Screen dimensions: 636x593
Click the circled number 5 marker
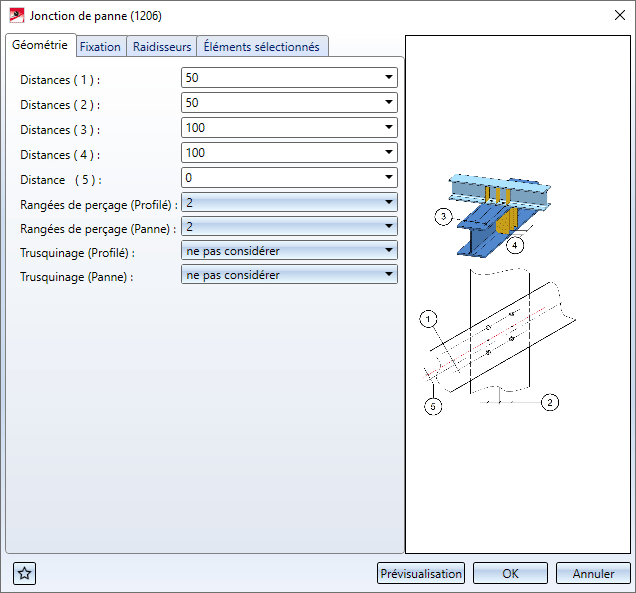(x=433, y=406)
